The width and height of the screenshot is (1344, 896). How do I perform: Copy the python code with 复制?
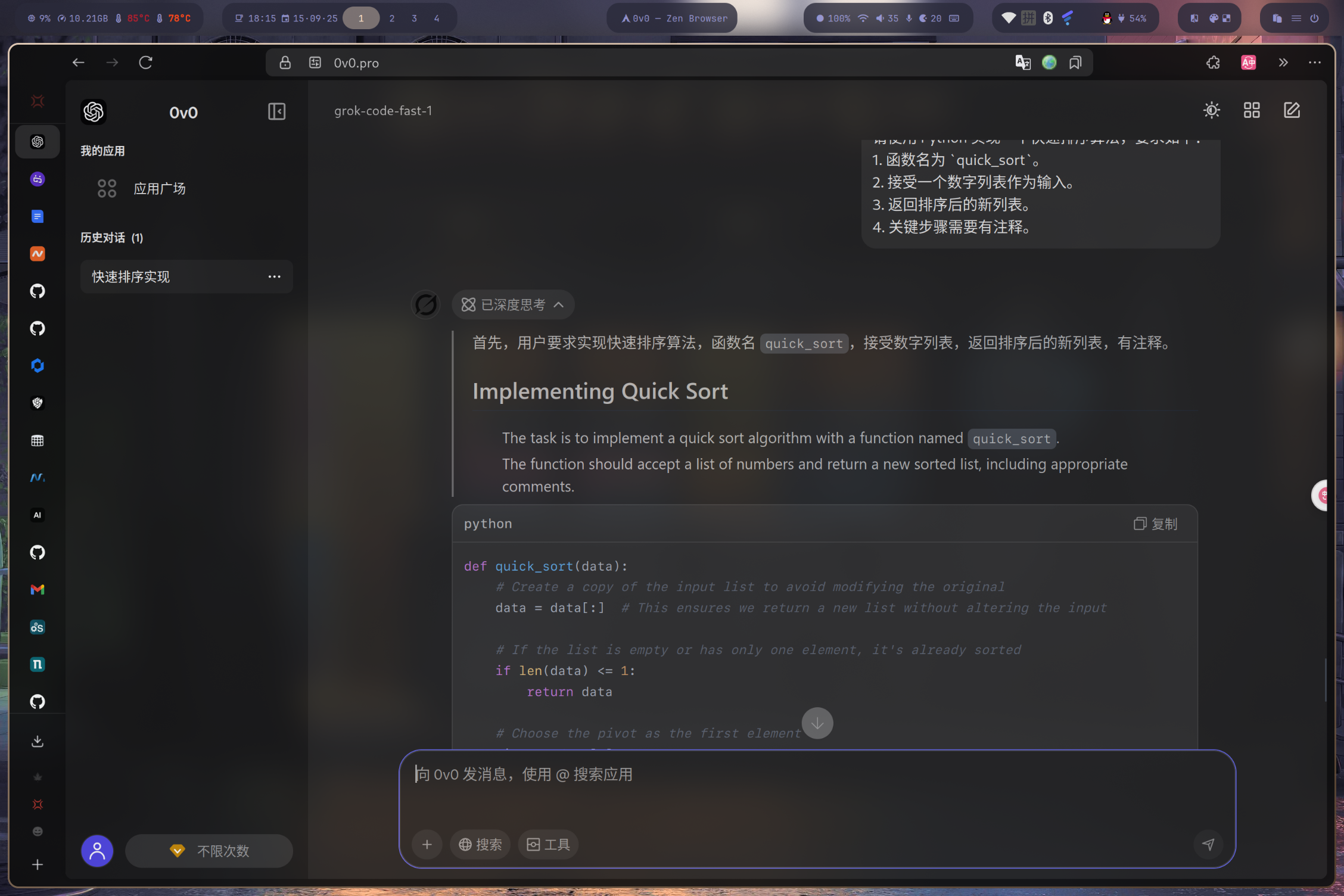(1155, 524)
